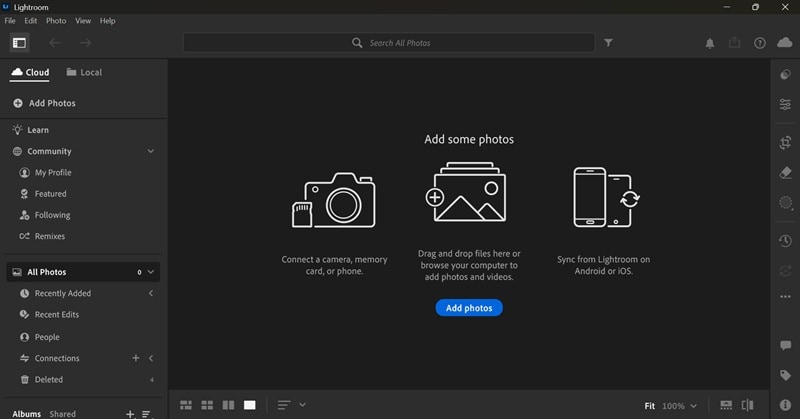800x419 pixels.
Task: Open the sort order dropdown arrow
Action: [x=303, y=405]
